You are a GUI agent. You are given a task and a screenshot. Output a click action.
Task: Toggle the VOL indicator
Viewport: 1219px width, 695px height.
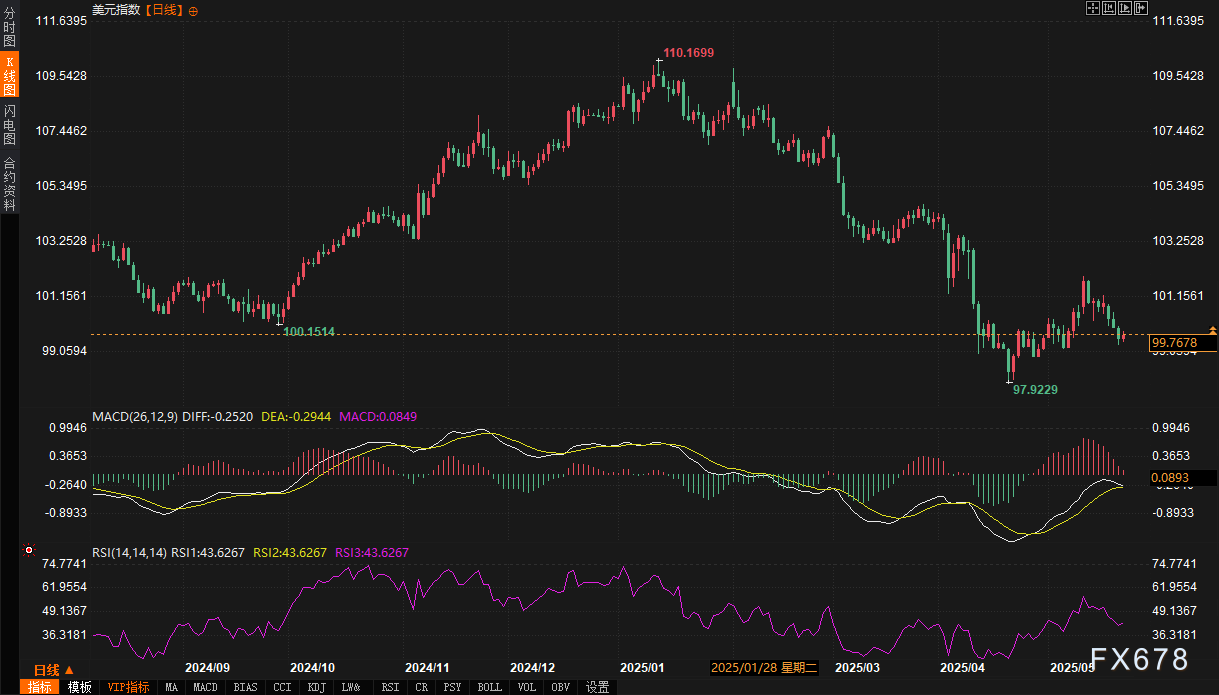click(526, 687)
